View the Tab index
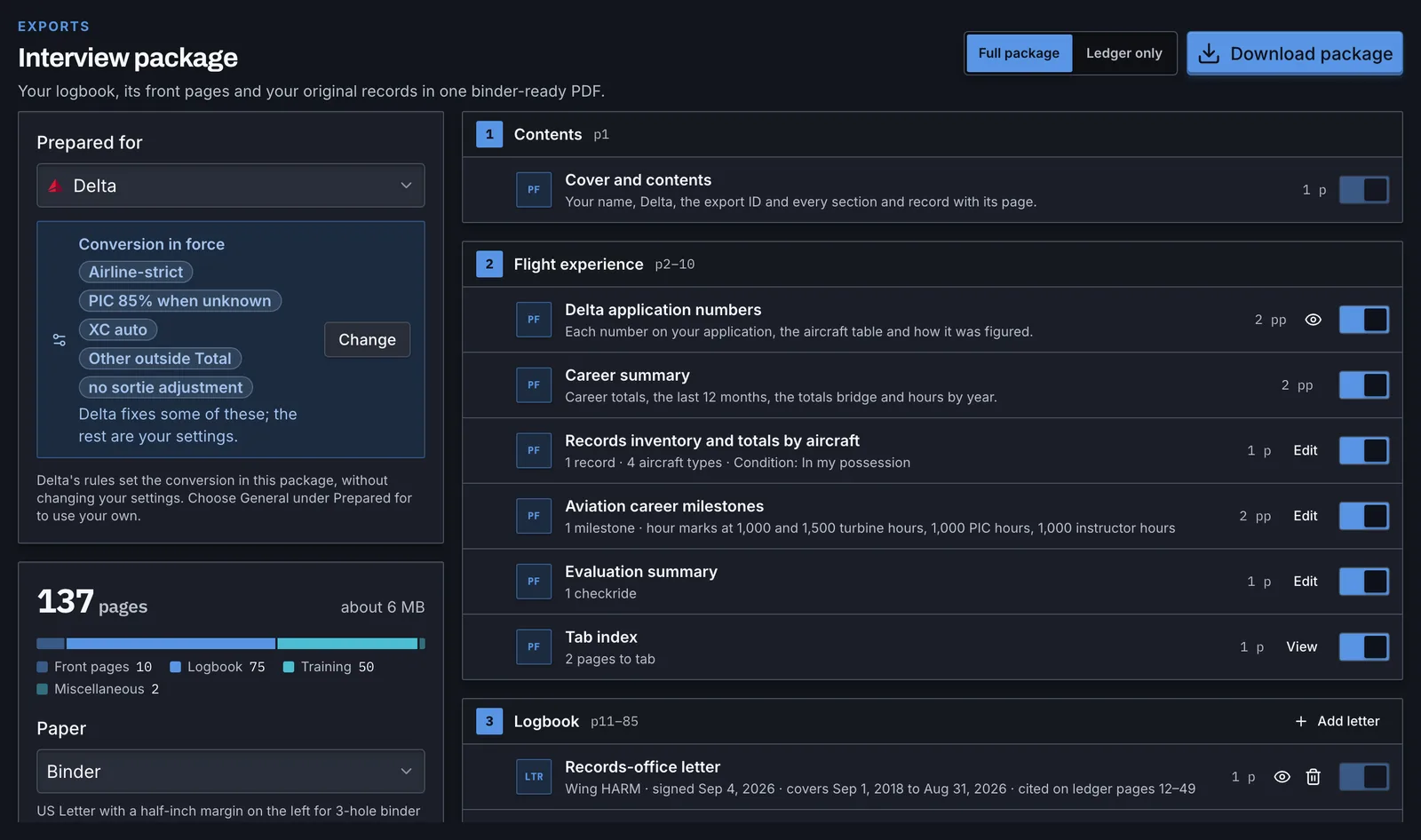Screen dimensions: 1421x840 coord(1302,647)
